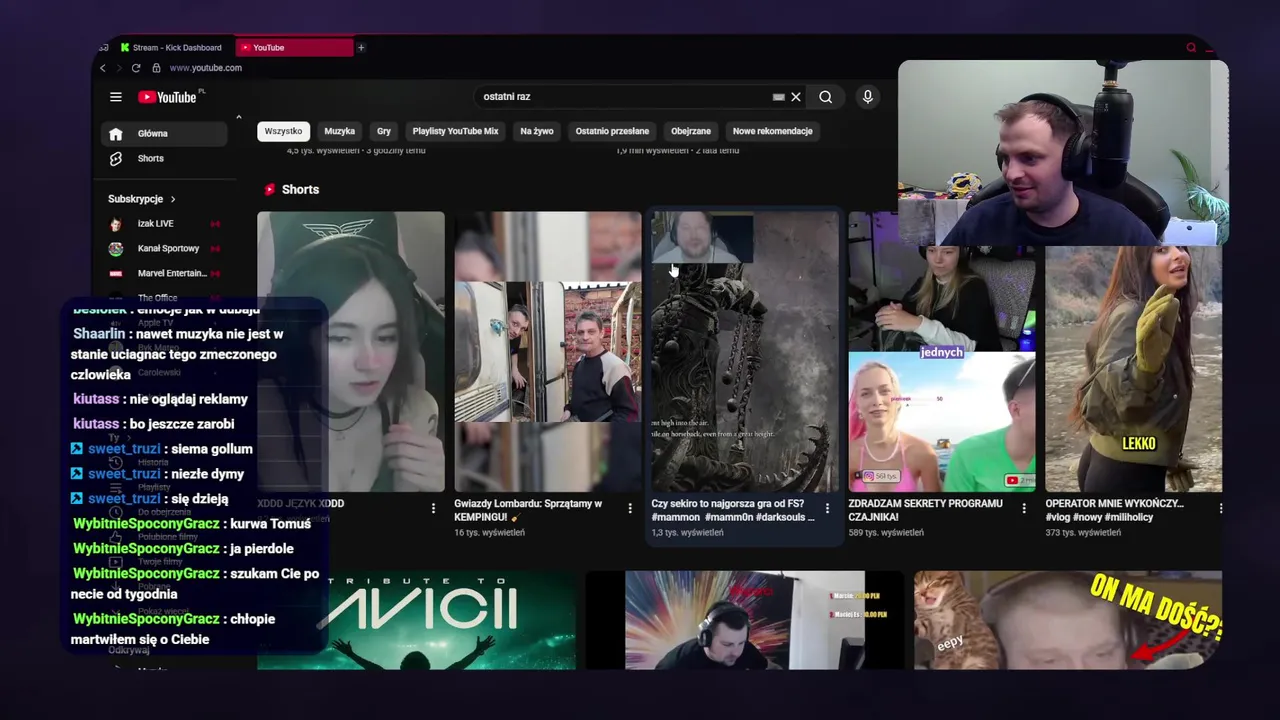Viewport: 1280px width, 720px height.
Task: Select the Muzyka filter chip
Action: pos(339,131)
